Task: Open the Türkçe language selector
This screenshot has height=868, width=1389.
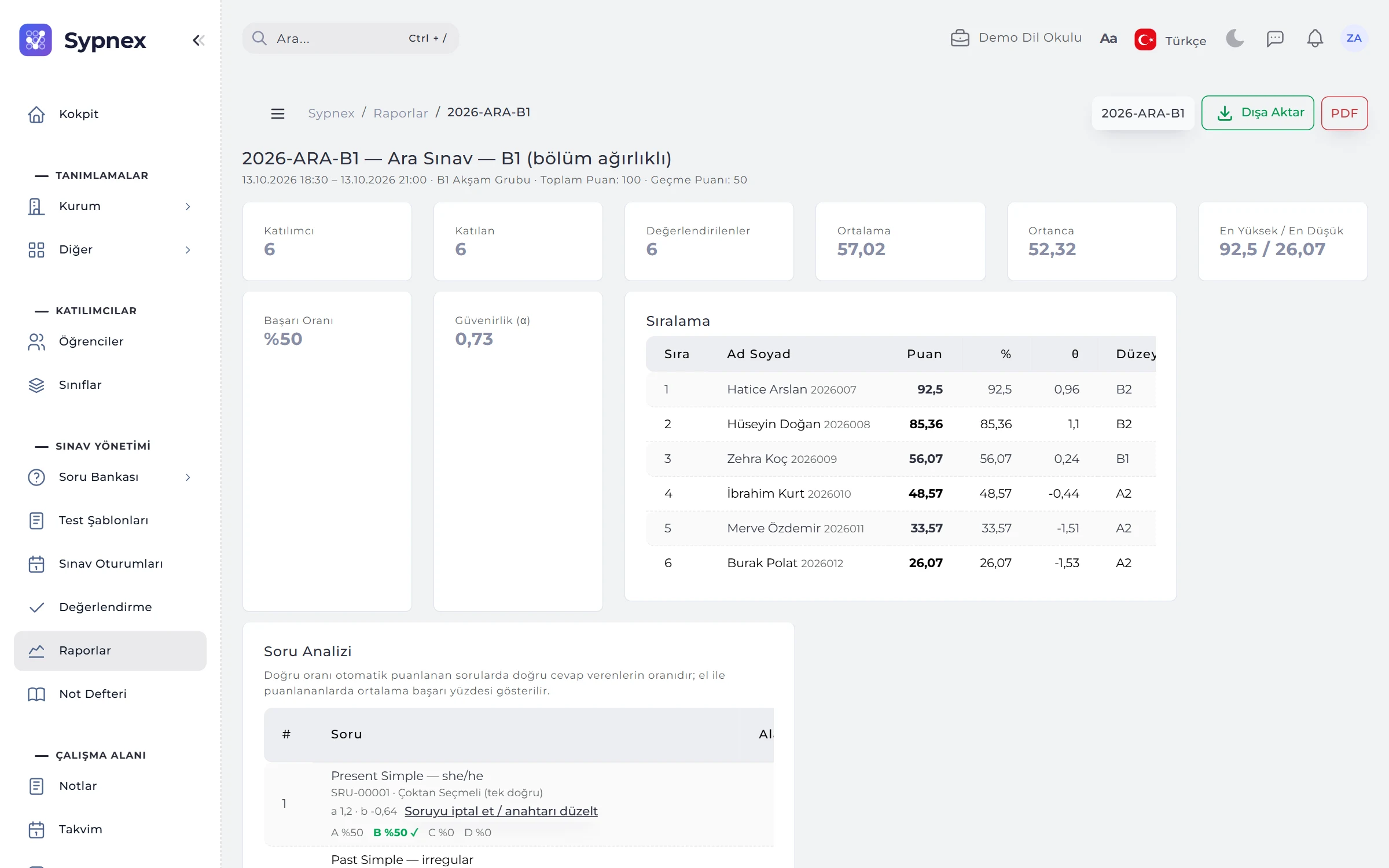Action: [1170, 40]
